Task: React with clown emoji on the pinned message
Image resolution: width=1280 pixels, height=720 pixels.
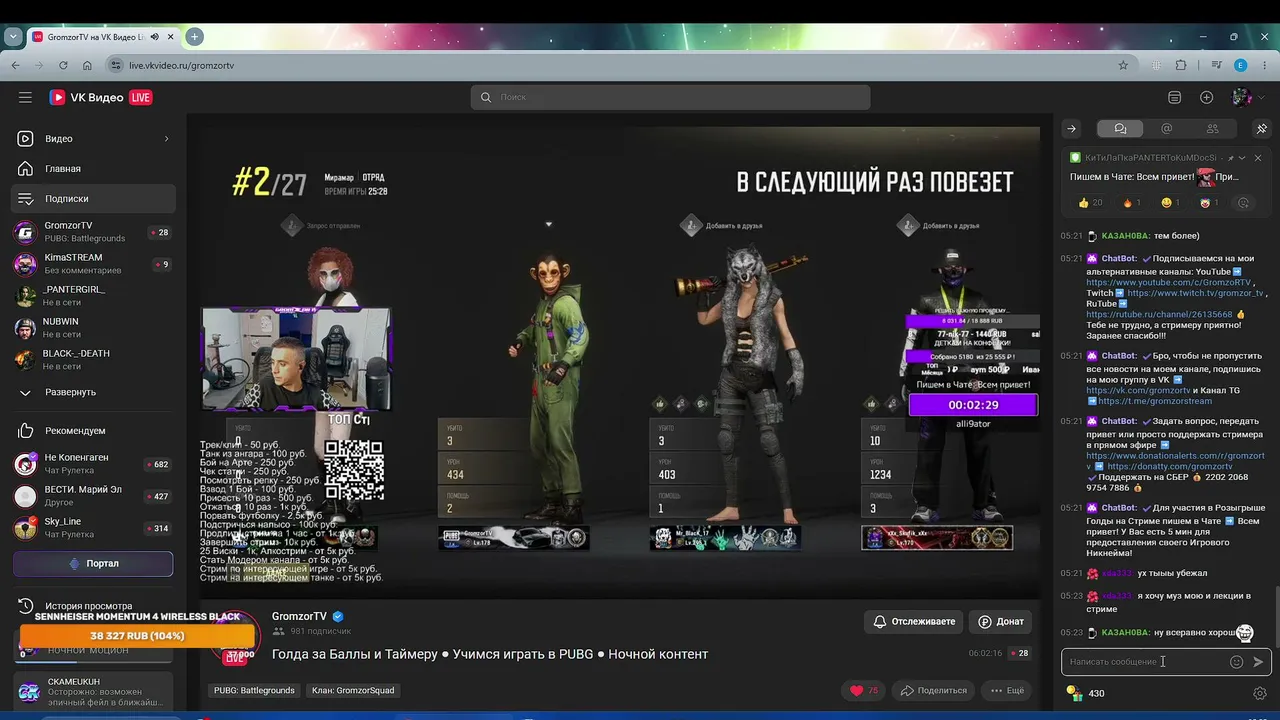Action: (1209, 203)
